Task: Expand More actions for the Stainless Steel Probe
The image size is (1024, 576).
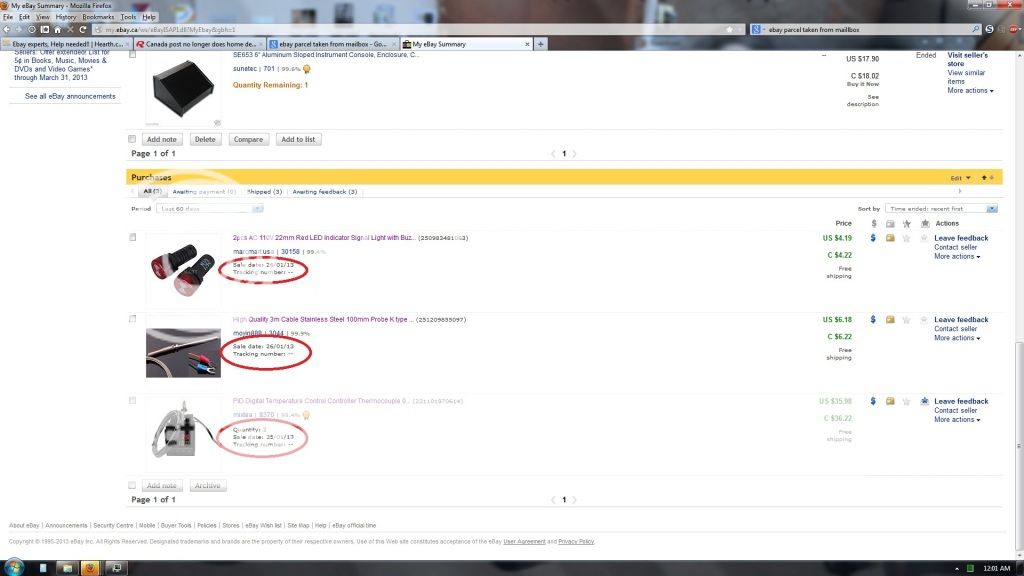Action: pos(957,338)
